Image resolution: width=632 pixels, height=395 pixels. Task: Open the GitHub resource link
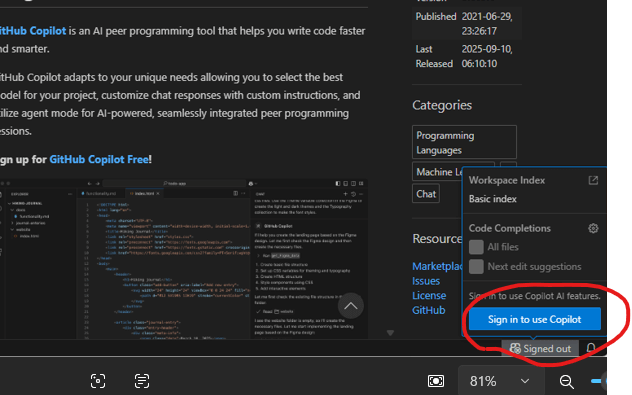pos(428,310)
